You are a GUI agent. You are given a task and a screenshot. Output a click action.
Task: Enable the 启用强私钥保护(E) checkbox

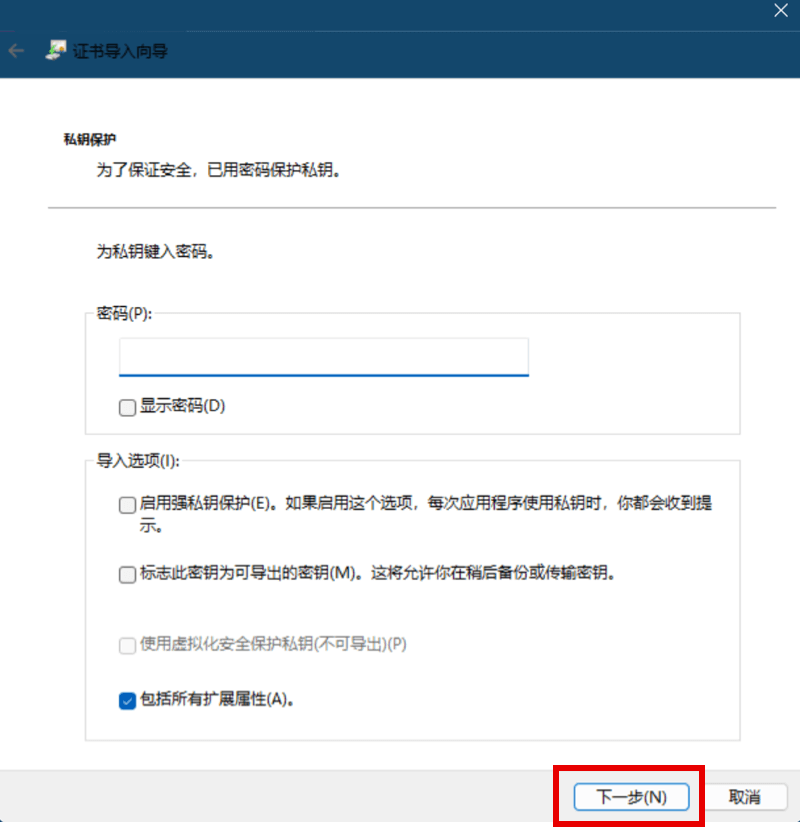[127, 505]
